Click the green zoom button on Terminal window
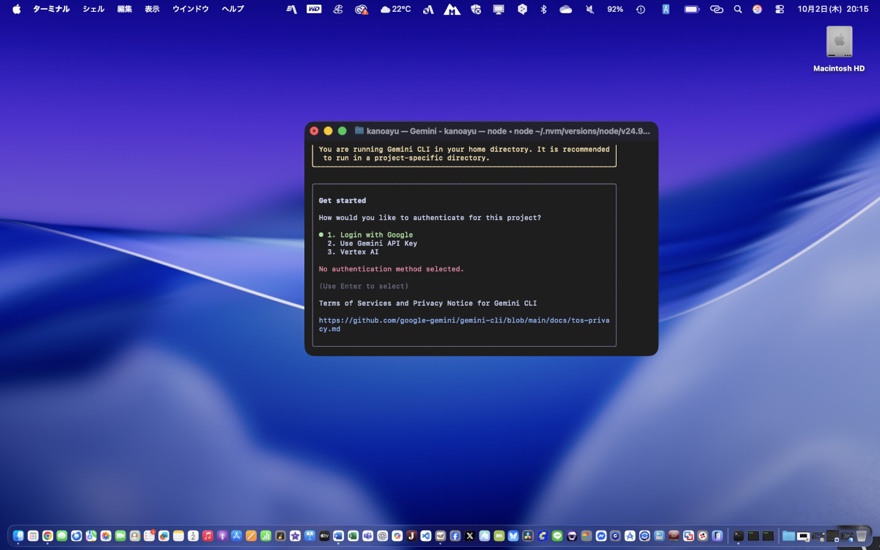The image size is (880, 550). click(342, 131)
